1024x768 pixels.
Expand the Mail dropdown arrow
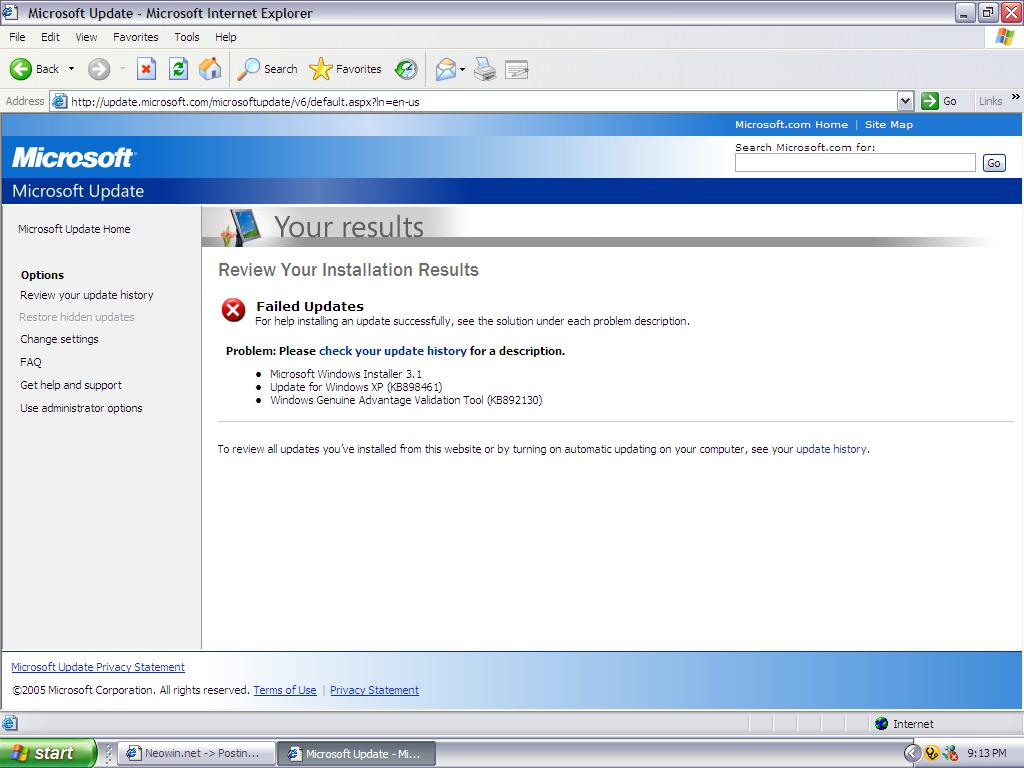point(462,69)
